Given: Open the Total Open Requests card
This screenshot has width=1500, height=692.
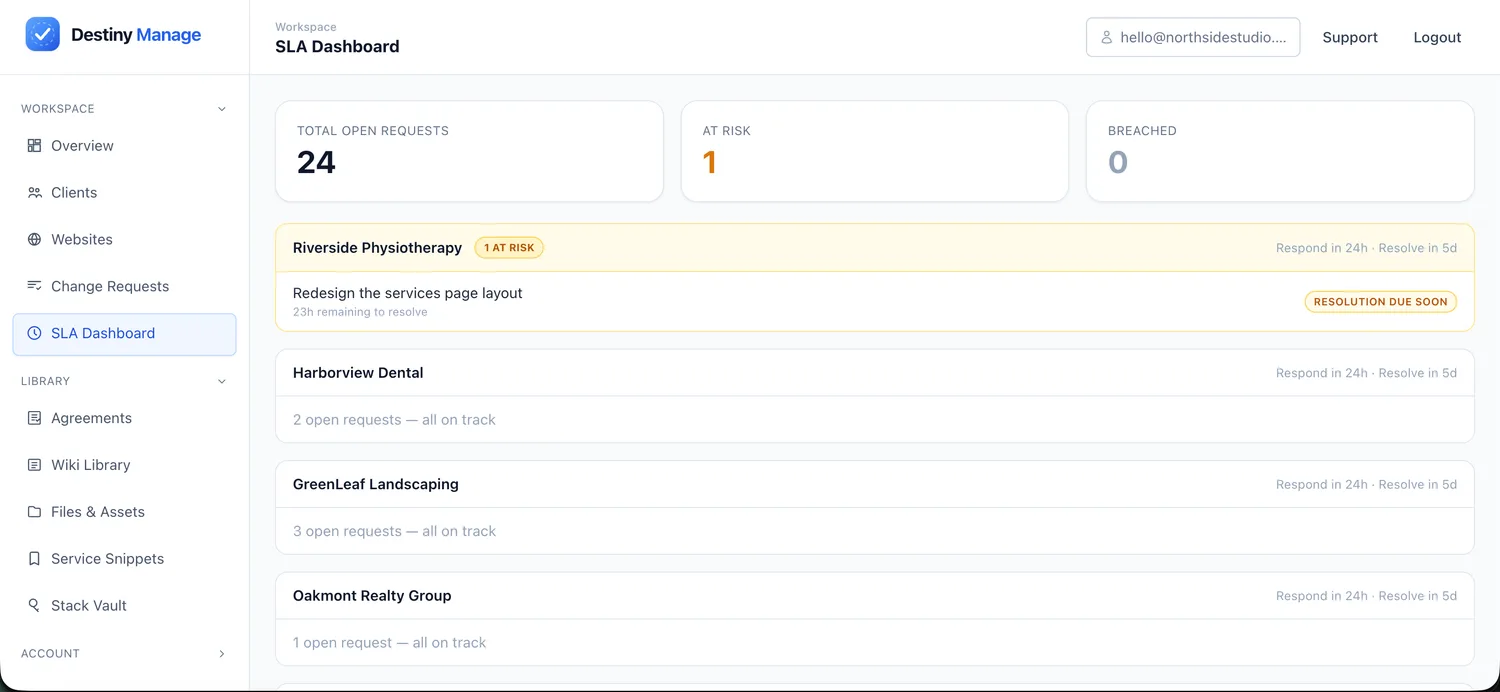Looking at the screenshot, I should point(469,151).
